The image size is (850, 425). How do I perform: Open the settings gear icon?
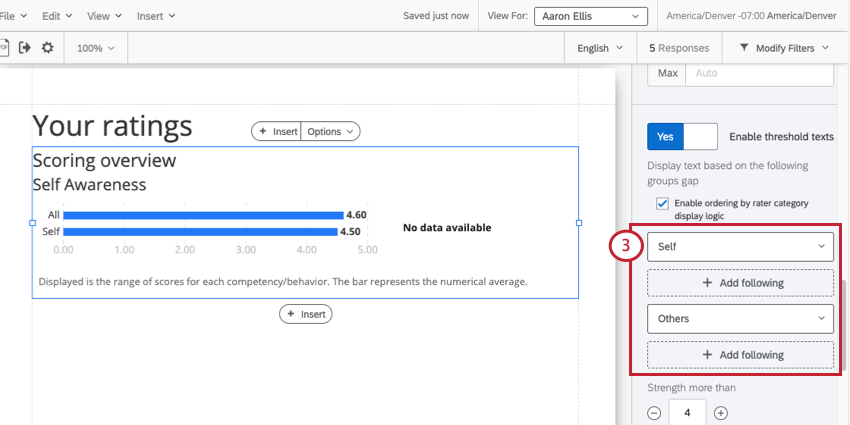48,48
